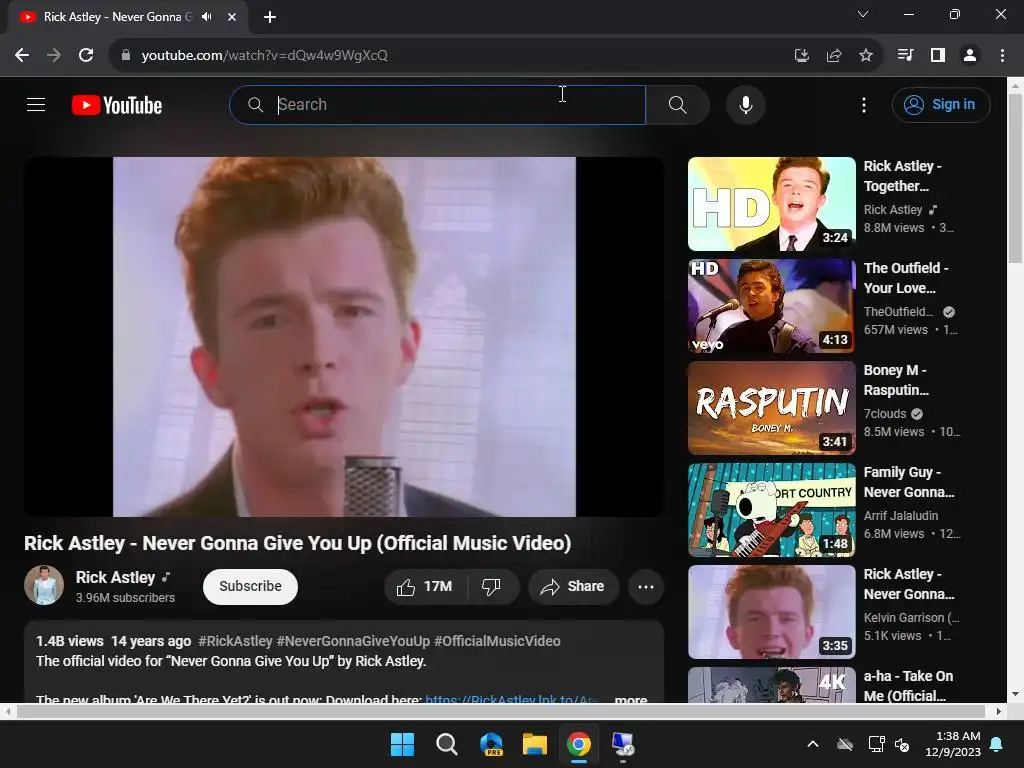Mute tab via speaker icon
1024x768 pixels.
[207, 17]
